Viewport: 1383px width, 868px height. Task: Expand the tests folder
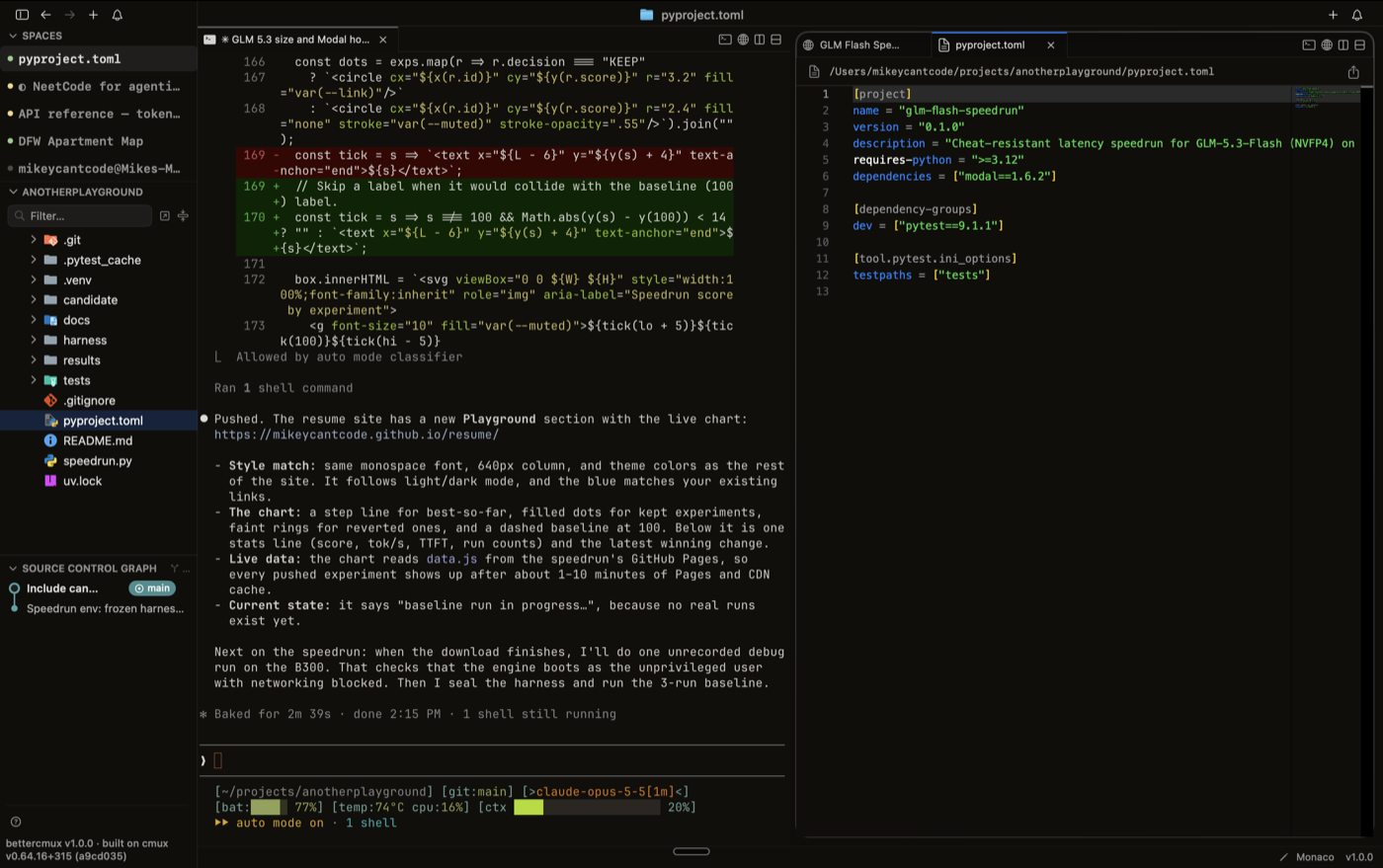pos(34,380)
